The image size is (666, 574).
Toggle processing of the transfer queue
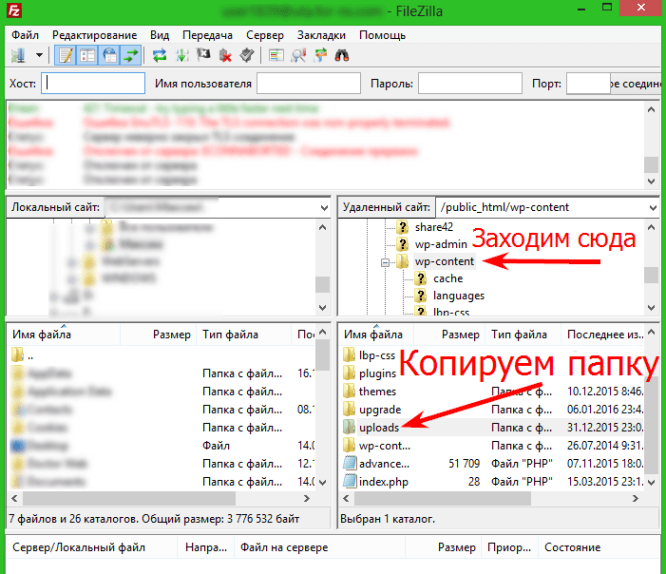pos(182,55)
